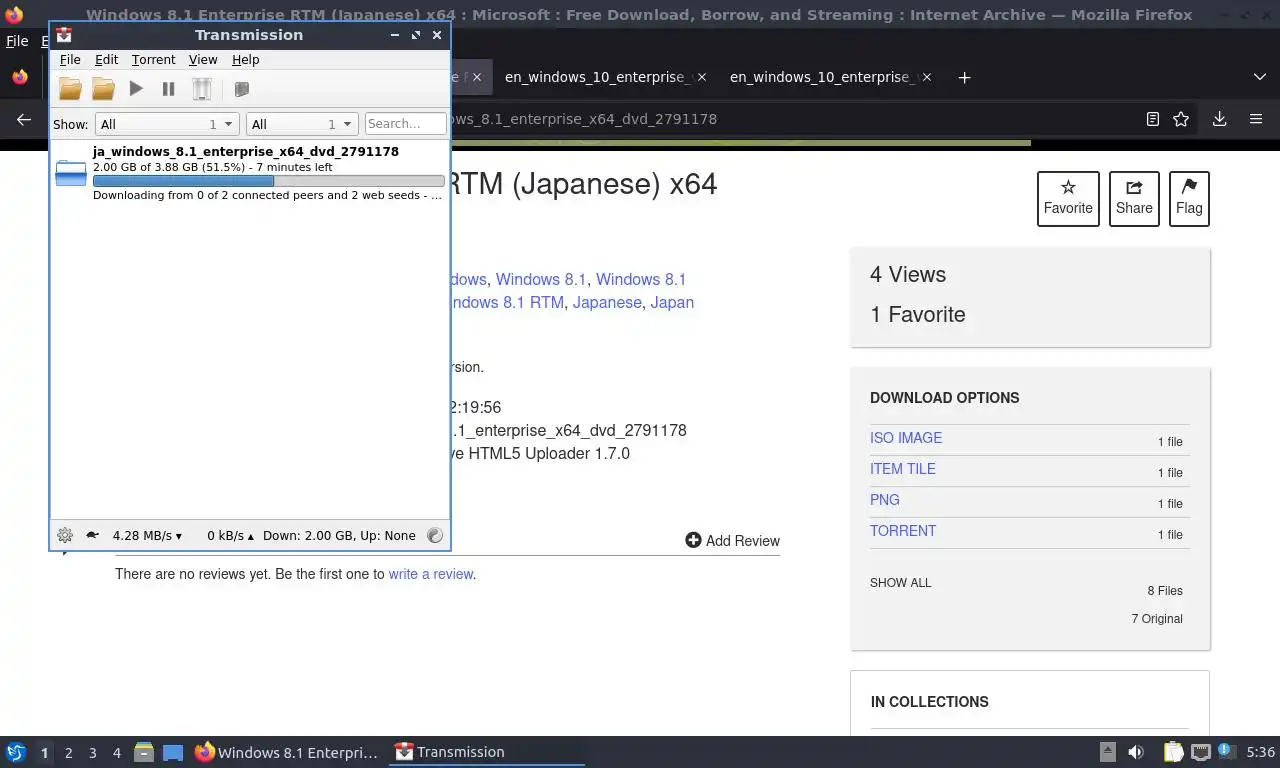Click the TORRENT download link
This screenshot has height=768, width=1280.
click(903, 531)
